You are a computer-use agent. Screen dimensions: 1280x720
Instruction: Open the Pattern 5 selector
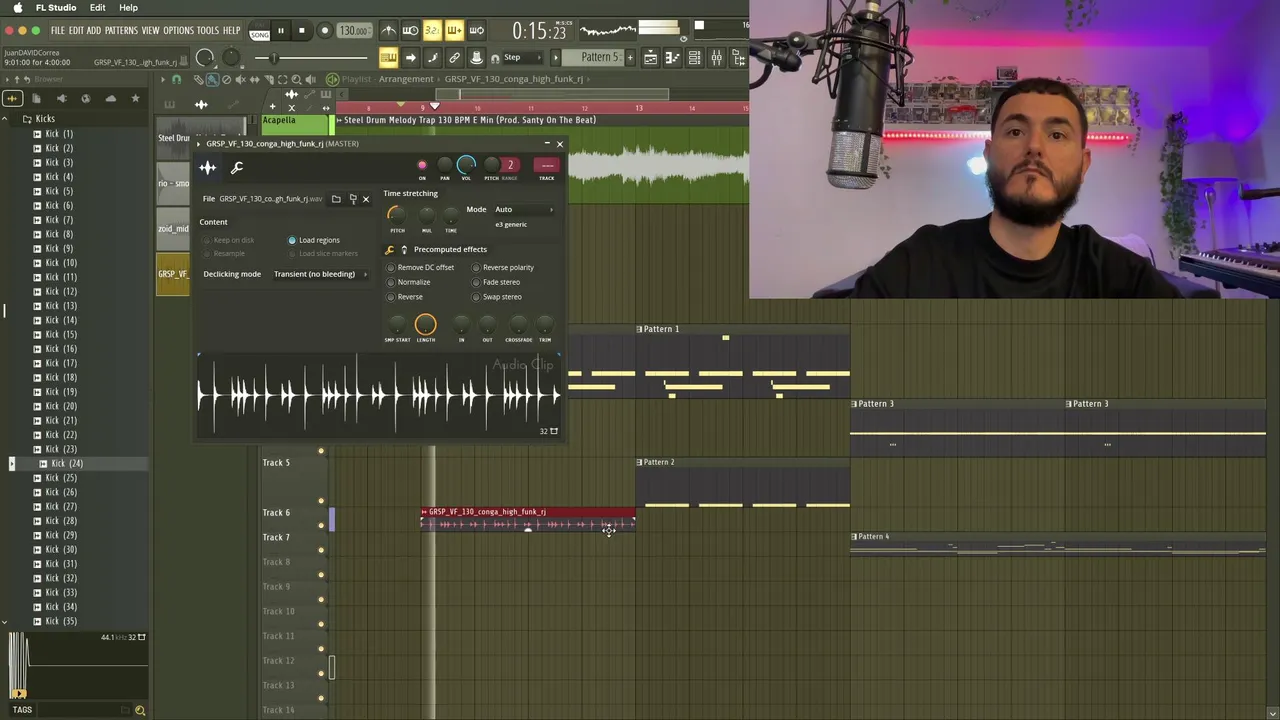594,58
